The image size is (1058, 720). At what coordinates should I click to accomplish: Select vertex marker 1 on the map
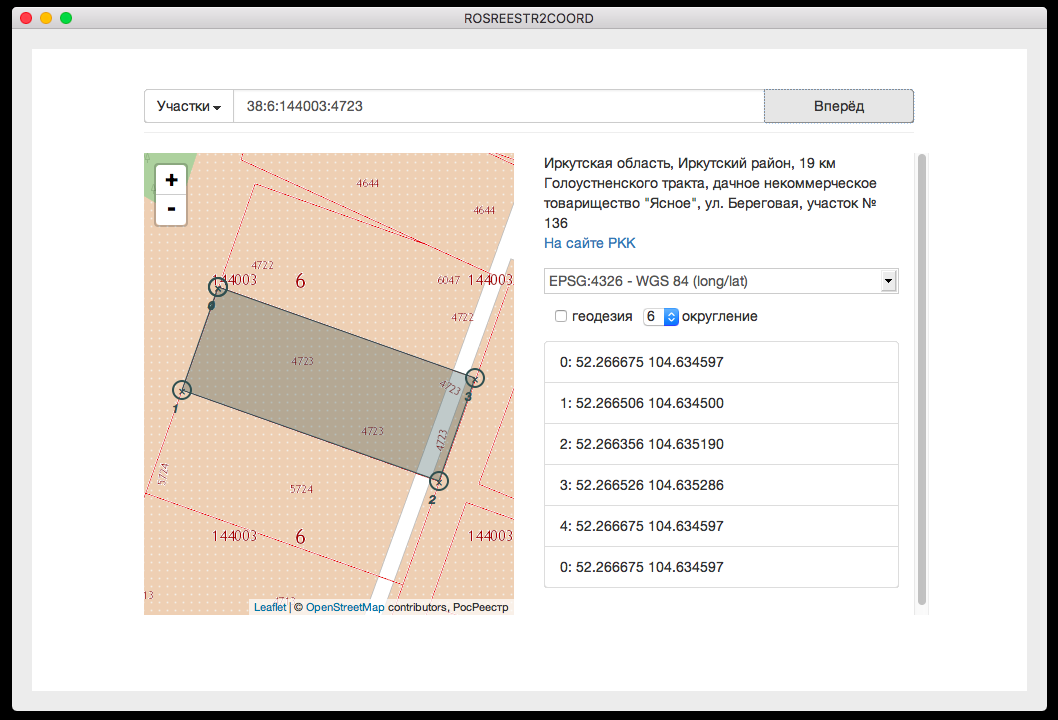point(182,390)
